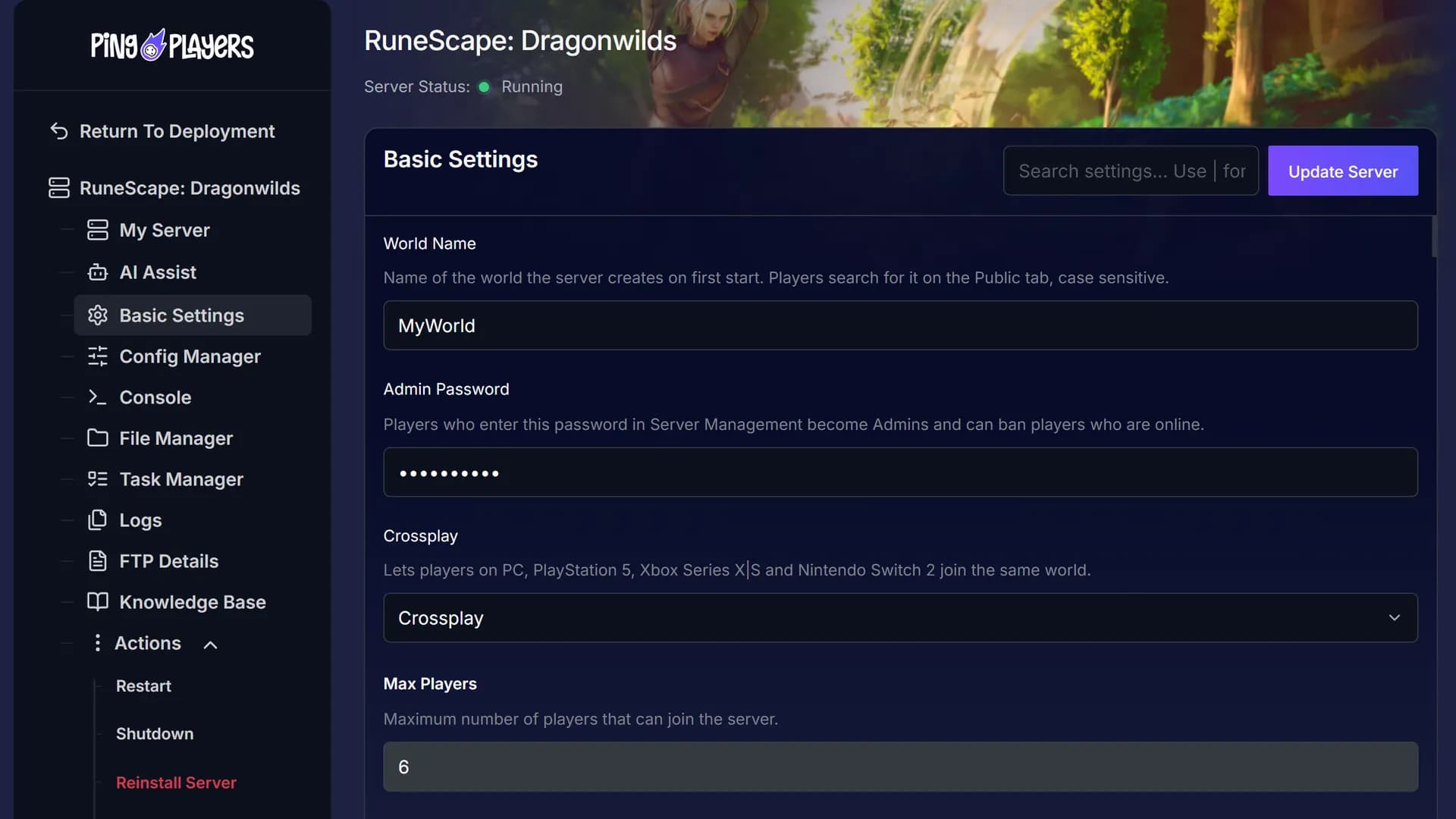Click the Console prompt icon
Viewport: 1456px width, 819px height.
(x=98, y=397)
